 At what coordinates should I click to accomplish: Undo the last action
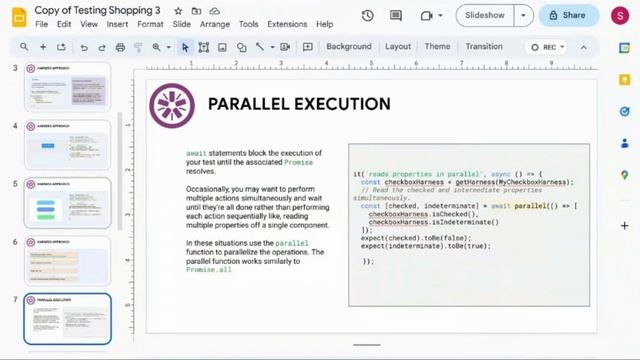click(84, 47)
